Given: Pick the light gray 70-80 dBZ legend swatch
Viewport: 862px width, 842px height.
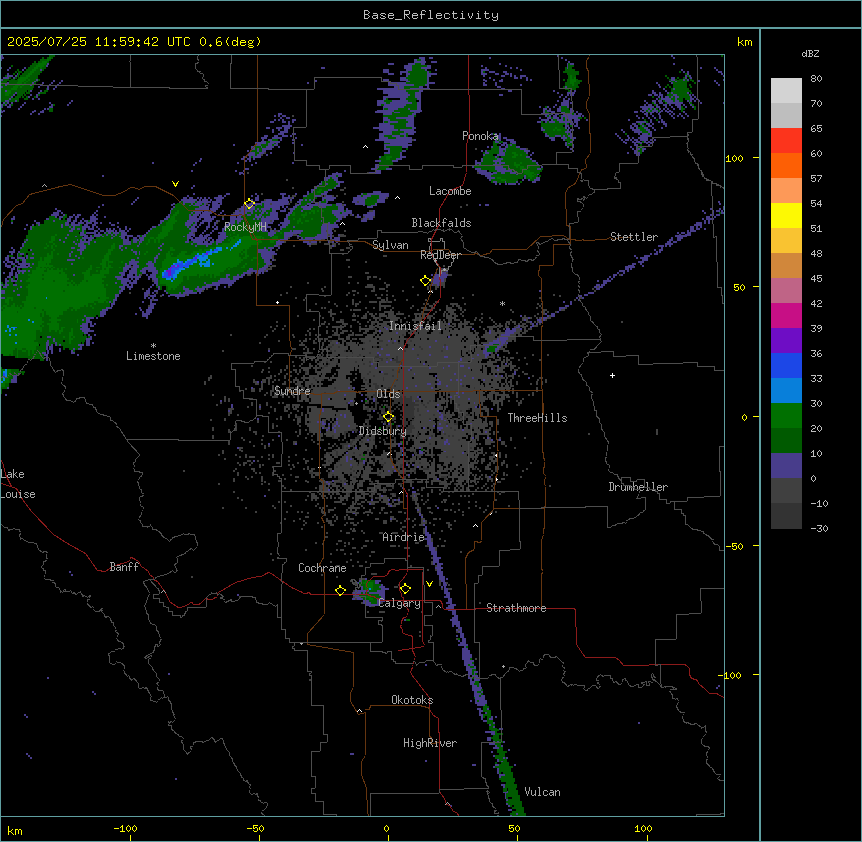Looking at the screenshot, I should [x=786, y=91].
